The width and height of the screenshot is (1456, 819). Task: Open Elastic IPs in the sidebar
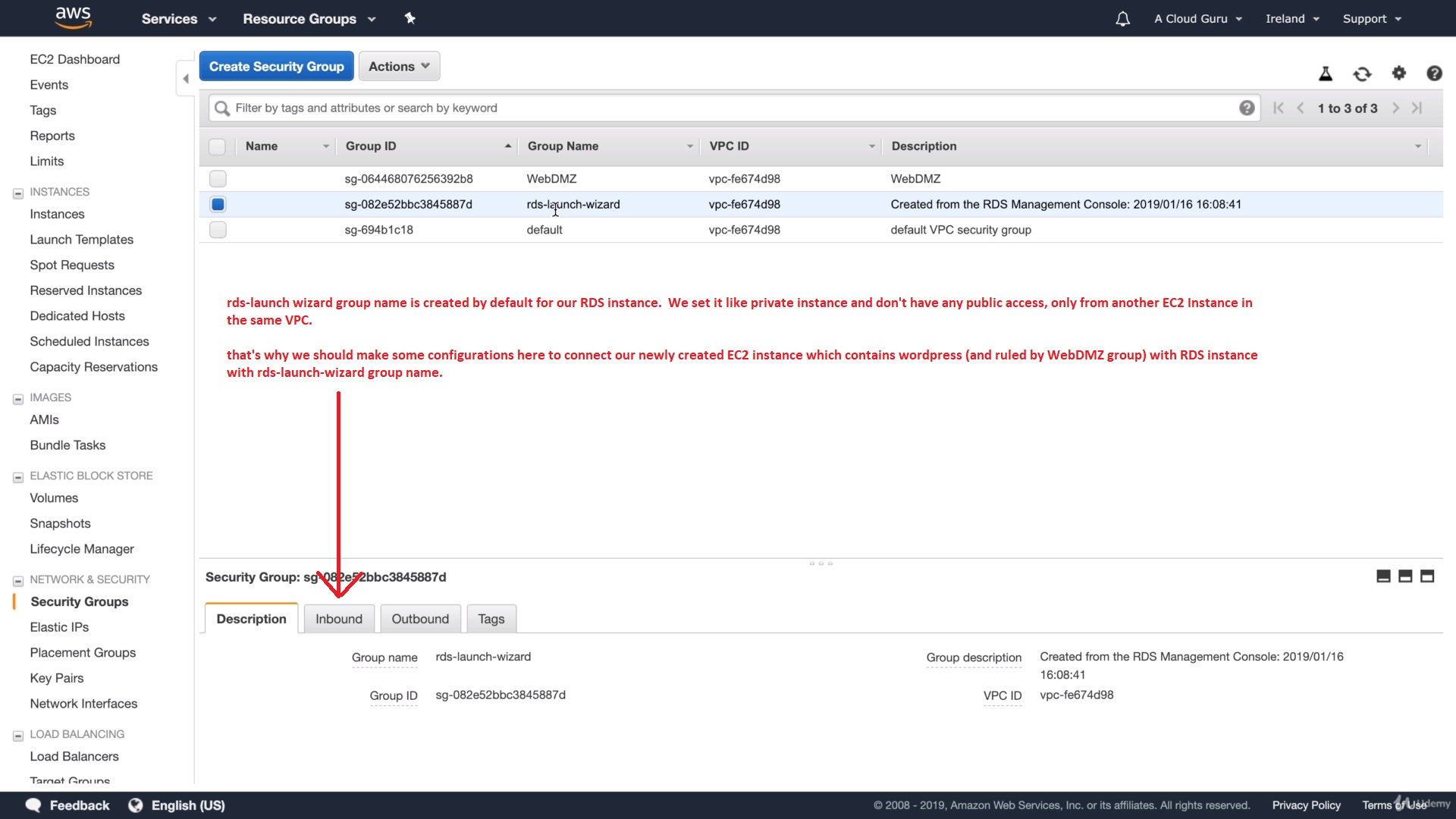click(59, 627)
